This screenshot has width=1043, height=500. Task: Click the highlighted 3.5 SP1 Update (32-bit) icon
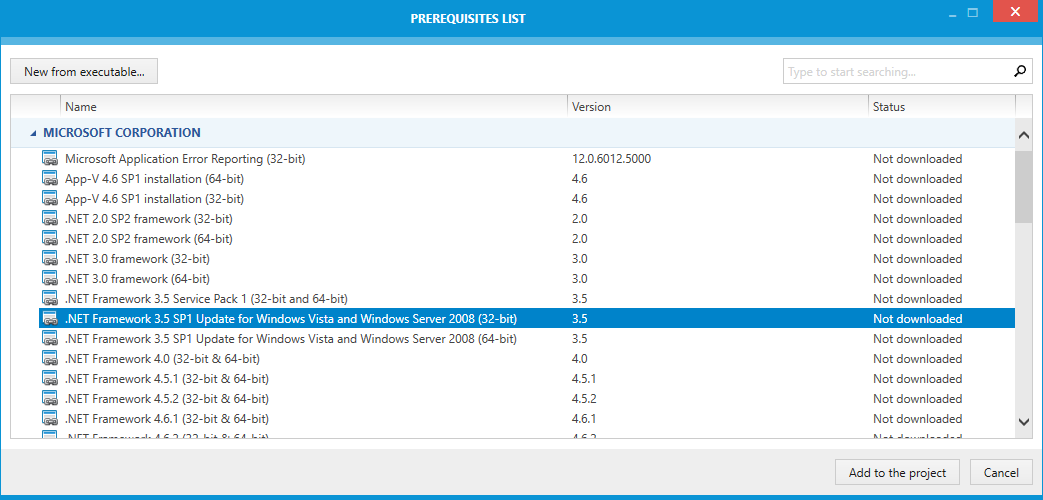click(50, 318)
